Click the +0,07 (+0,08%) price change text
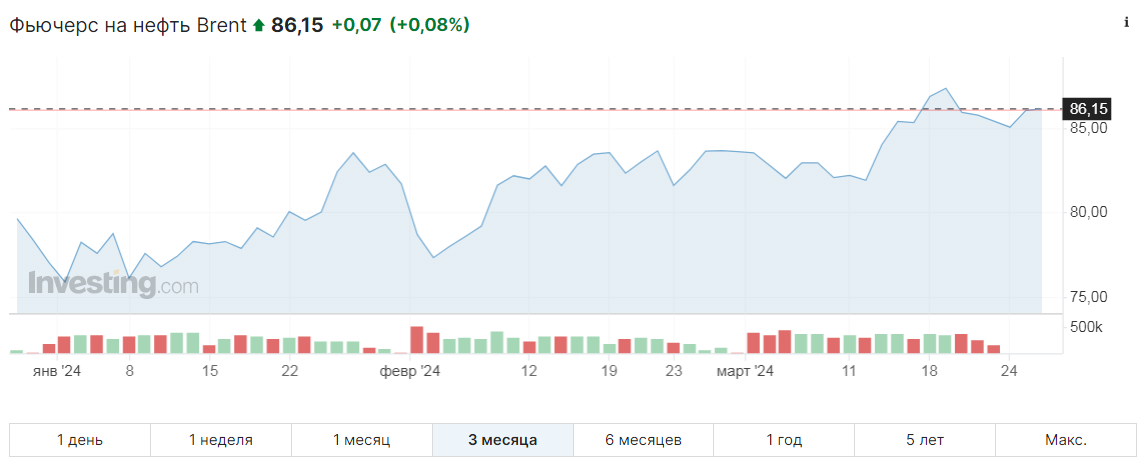This screenshot has width=1147, height=475. pyautogui.click(x=400, y=25)
